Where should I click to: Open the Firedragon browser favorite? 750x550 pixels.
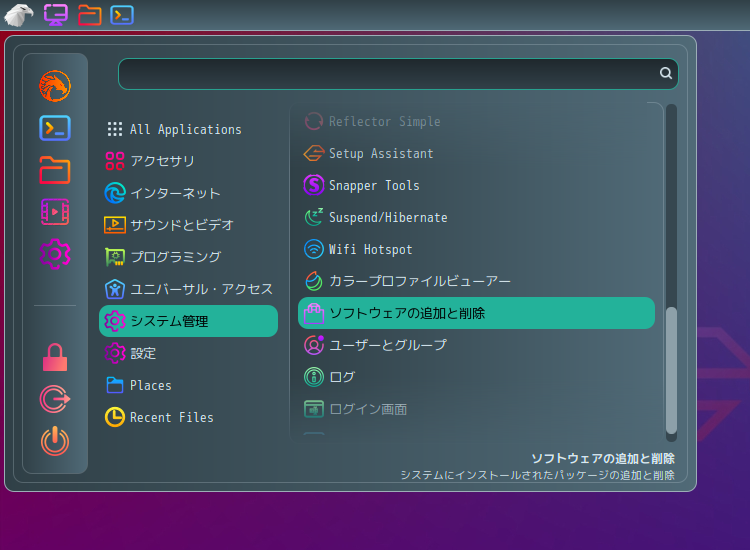pyautogui.click(x=55, y=86)
